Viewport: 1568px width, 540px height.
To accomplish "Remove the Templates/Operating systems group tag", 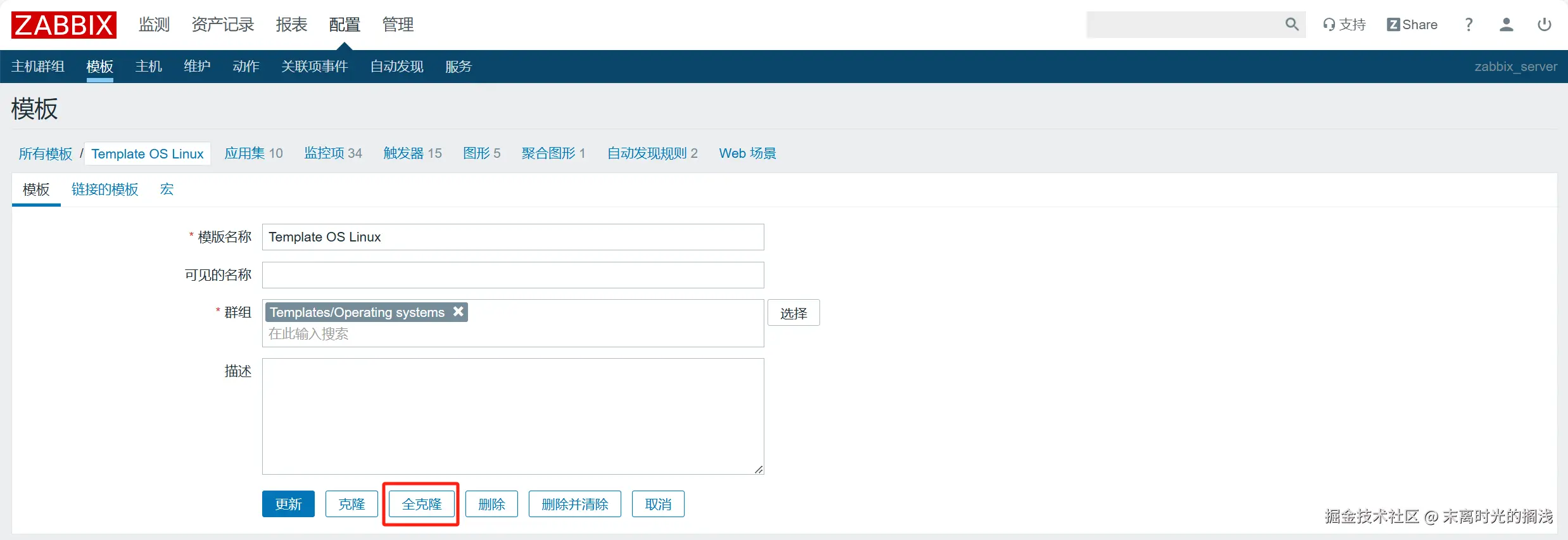I will pyautogui.click(x=458, y=311).
